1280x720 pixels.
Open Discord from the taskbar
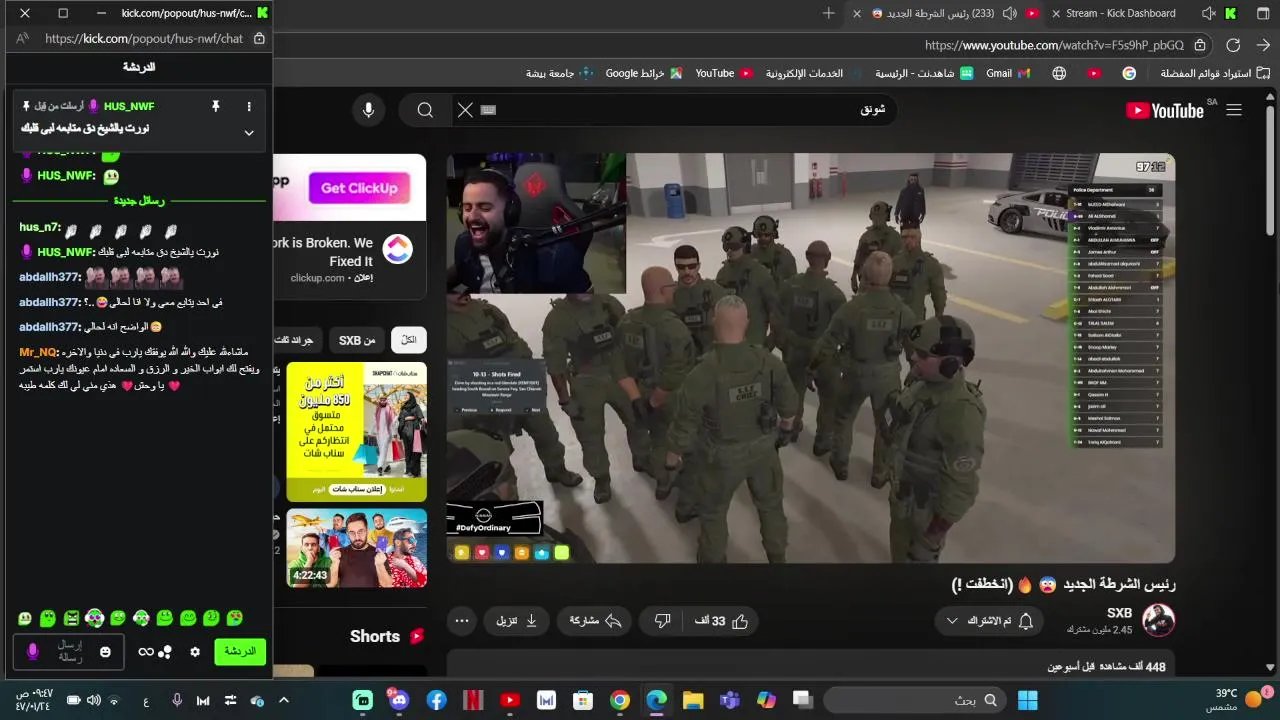399,700
